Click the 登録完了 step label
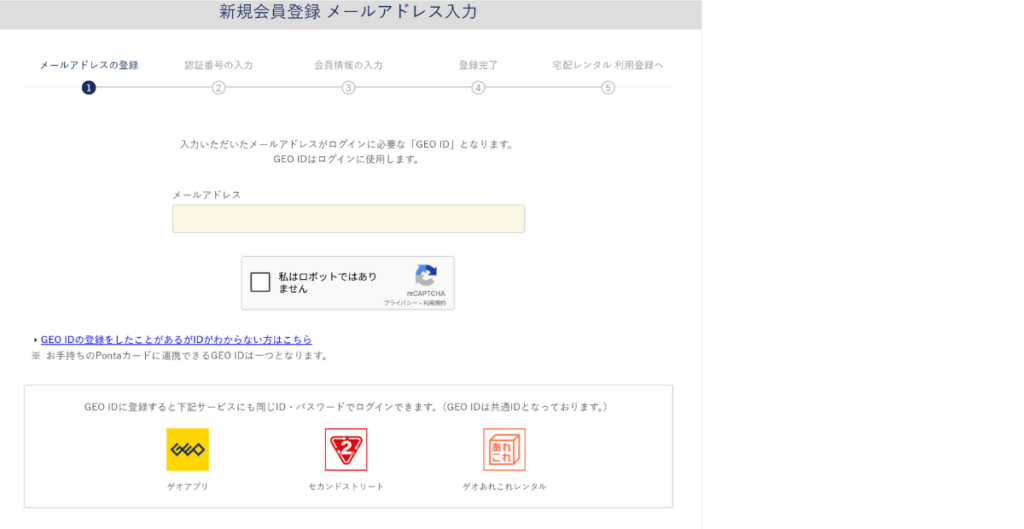The width and height of the screenshot is (1024, 529). (x=478, y=65)
